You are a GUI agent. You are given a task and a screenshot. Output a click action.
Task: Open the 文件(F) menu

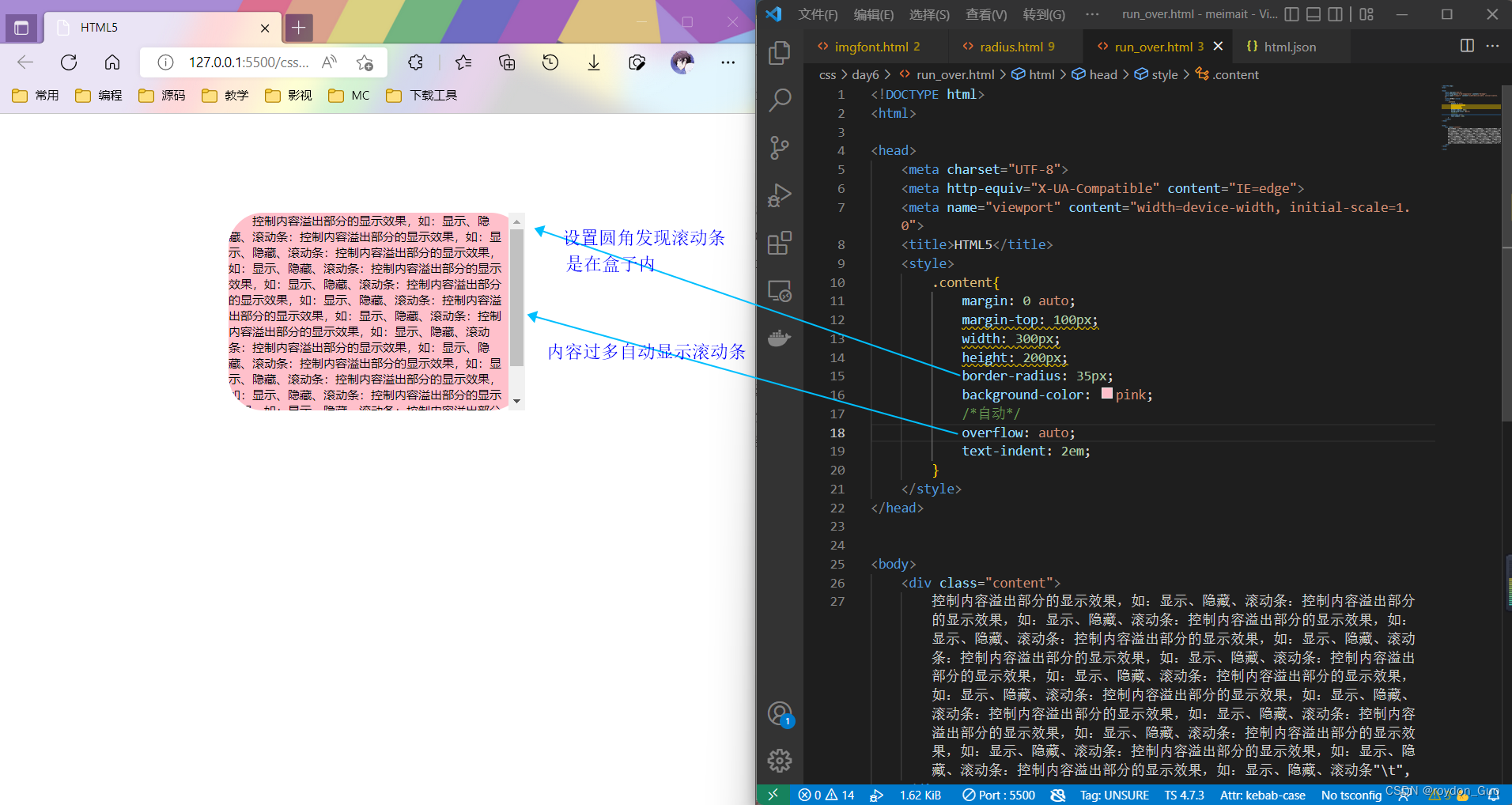(818, 14)
